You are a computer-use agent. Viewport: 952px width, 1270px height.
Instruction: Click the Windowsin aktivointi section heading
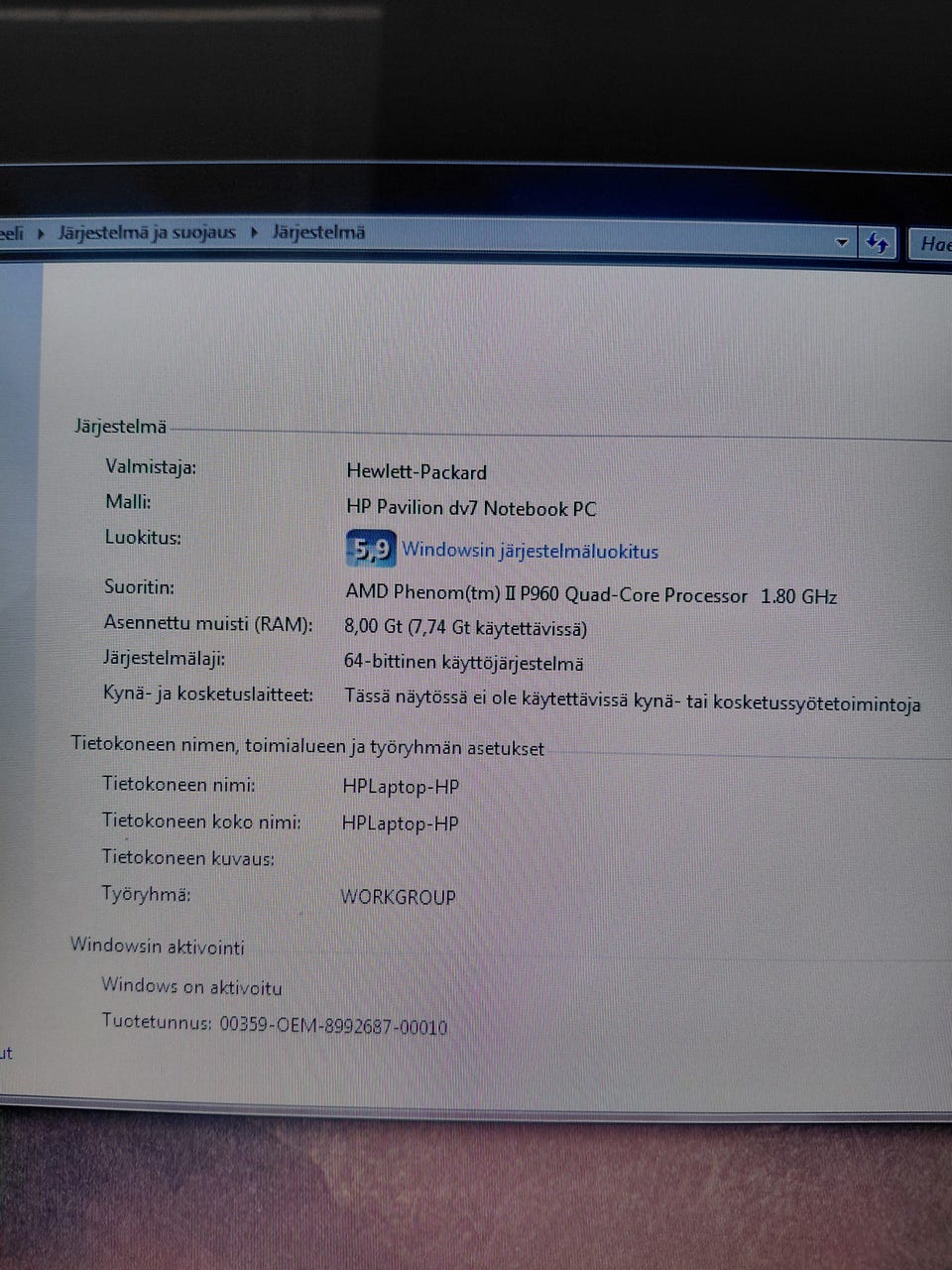(157, 946)
